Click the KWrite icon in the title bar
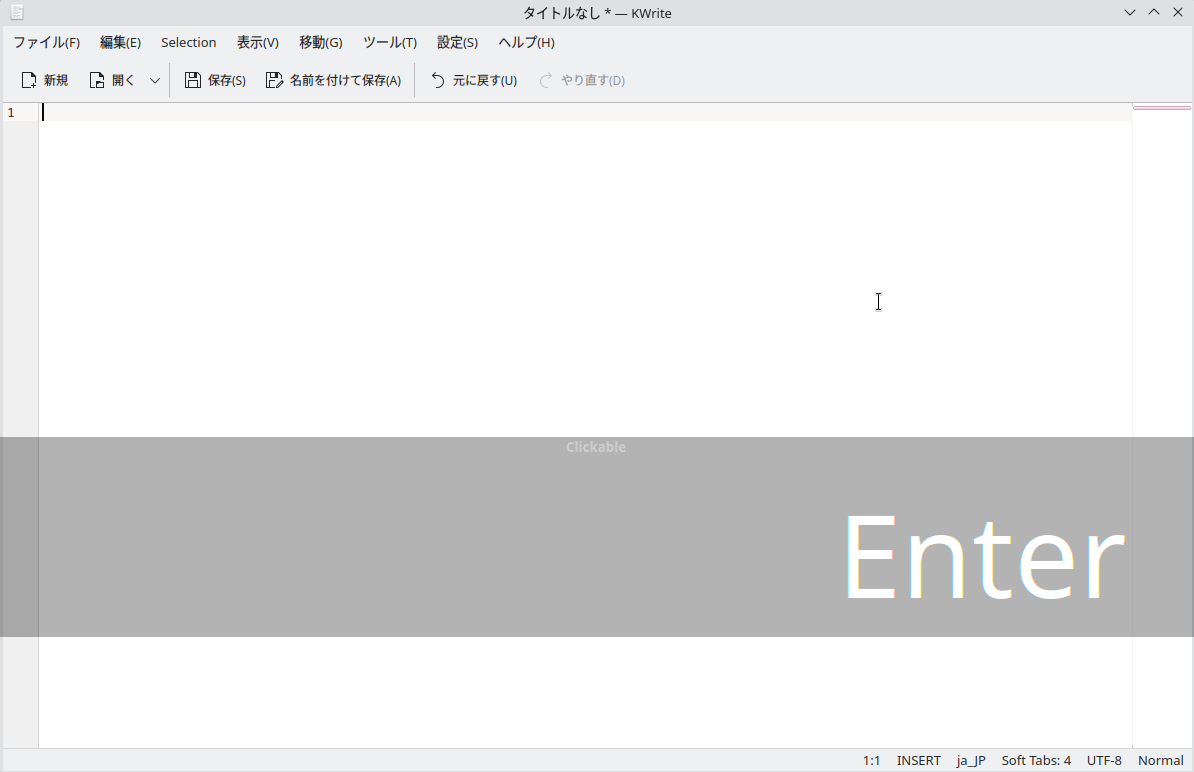The width and height of the screenshot is (1194, 772). [16, 12]
